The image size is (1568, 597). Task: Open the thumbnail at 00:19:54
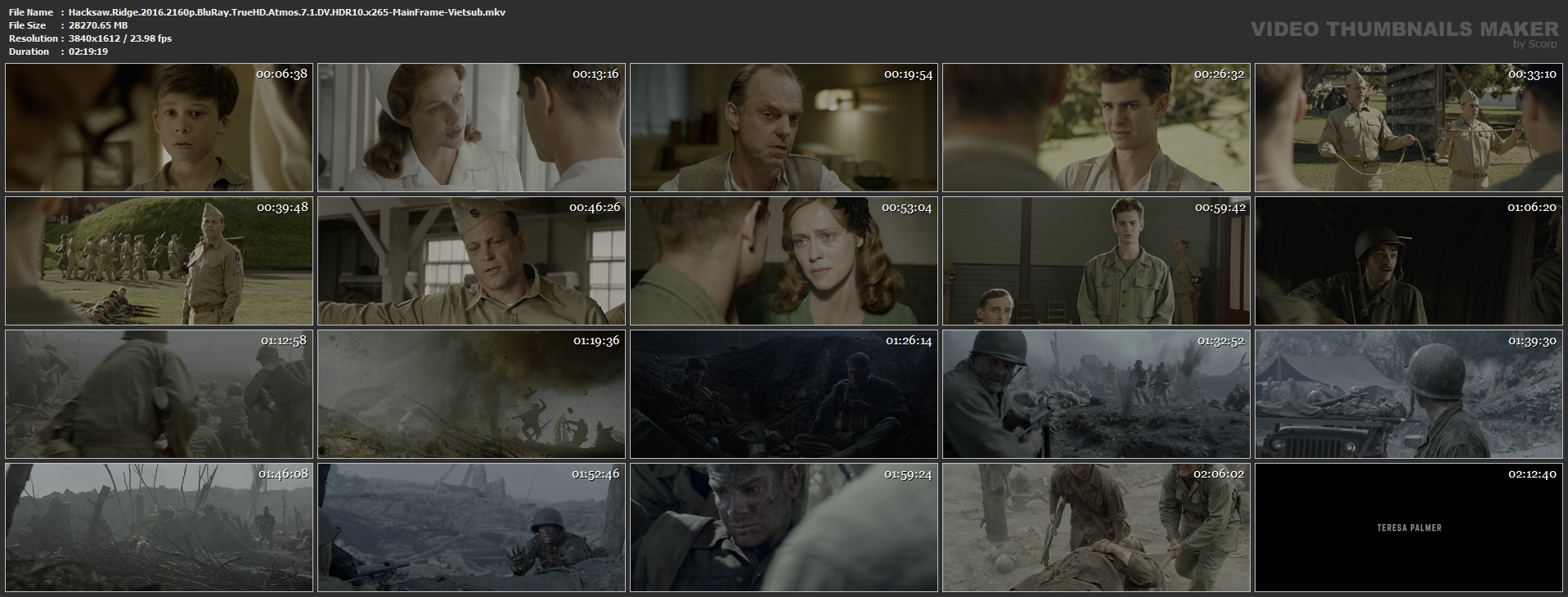[x=784, y=128]
